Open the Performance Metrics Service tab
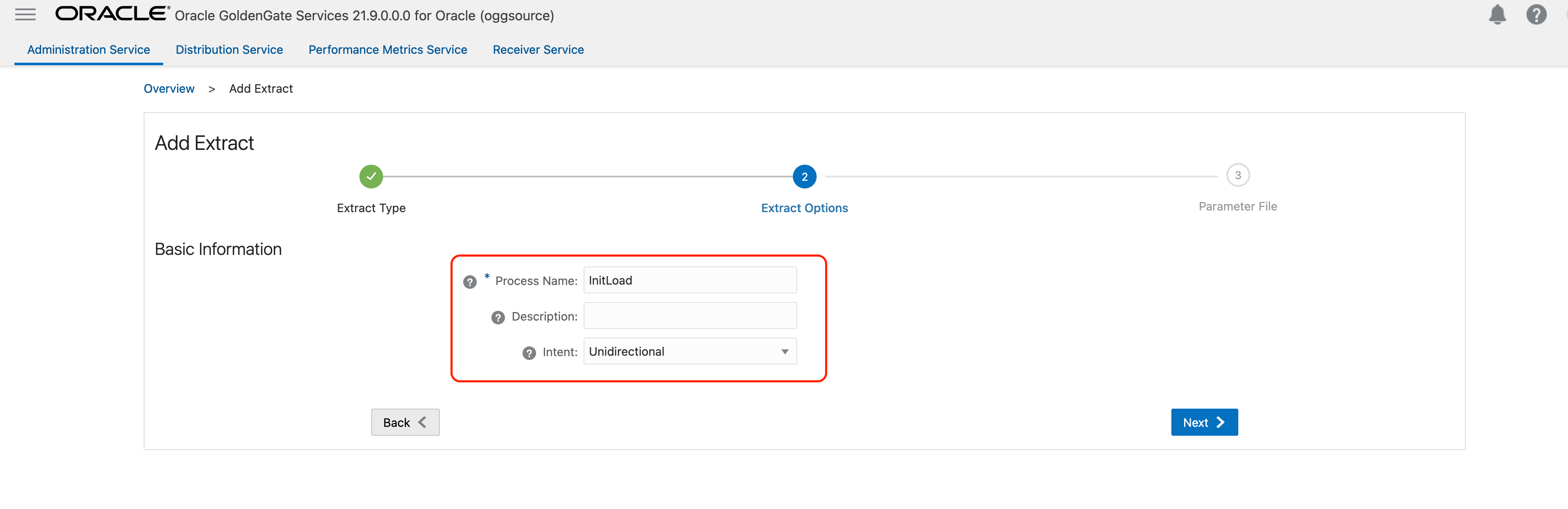Viewport: 1568px width, 509px height. click(388, 49)
